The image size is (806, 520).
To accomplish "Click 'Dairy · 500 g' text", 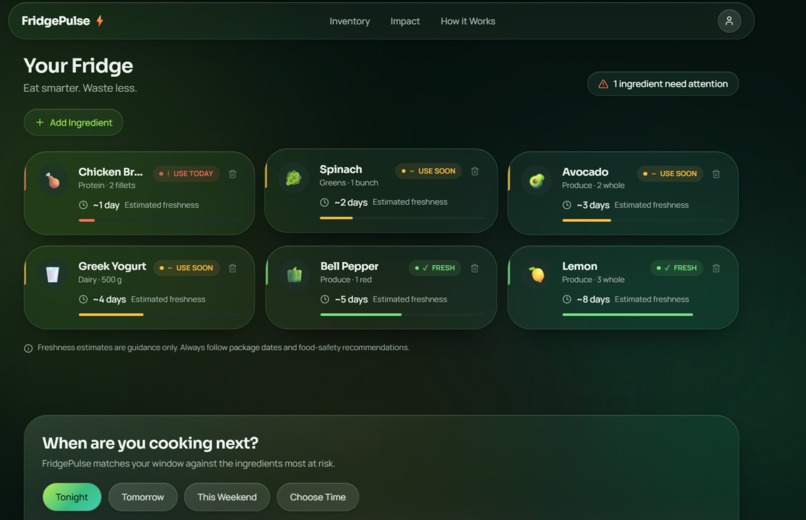I will click(100, 280).
